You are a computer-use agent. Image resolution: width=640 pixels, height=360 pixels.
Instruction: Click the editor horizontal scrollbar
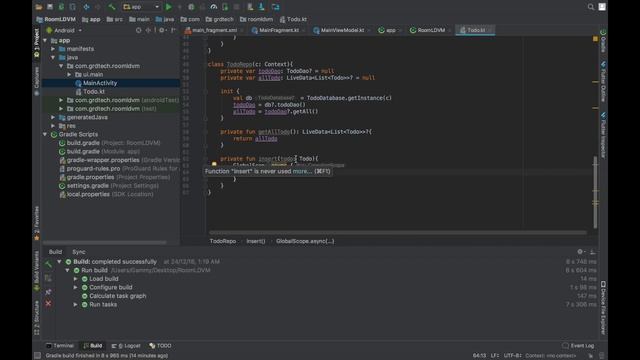pyautogui.click(x=398, y=233)
